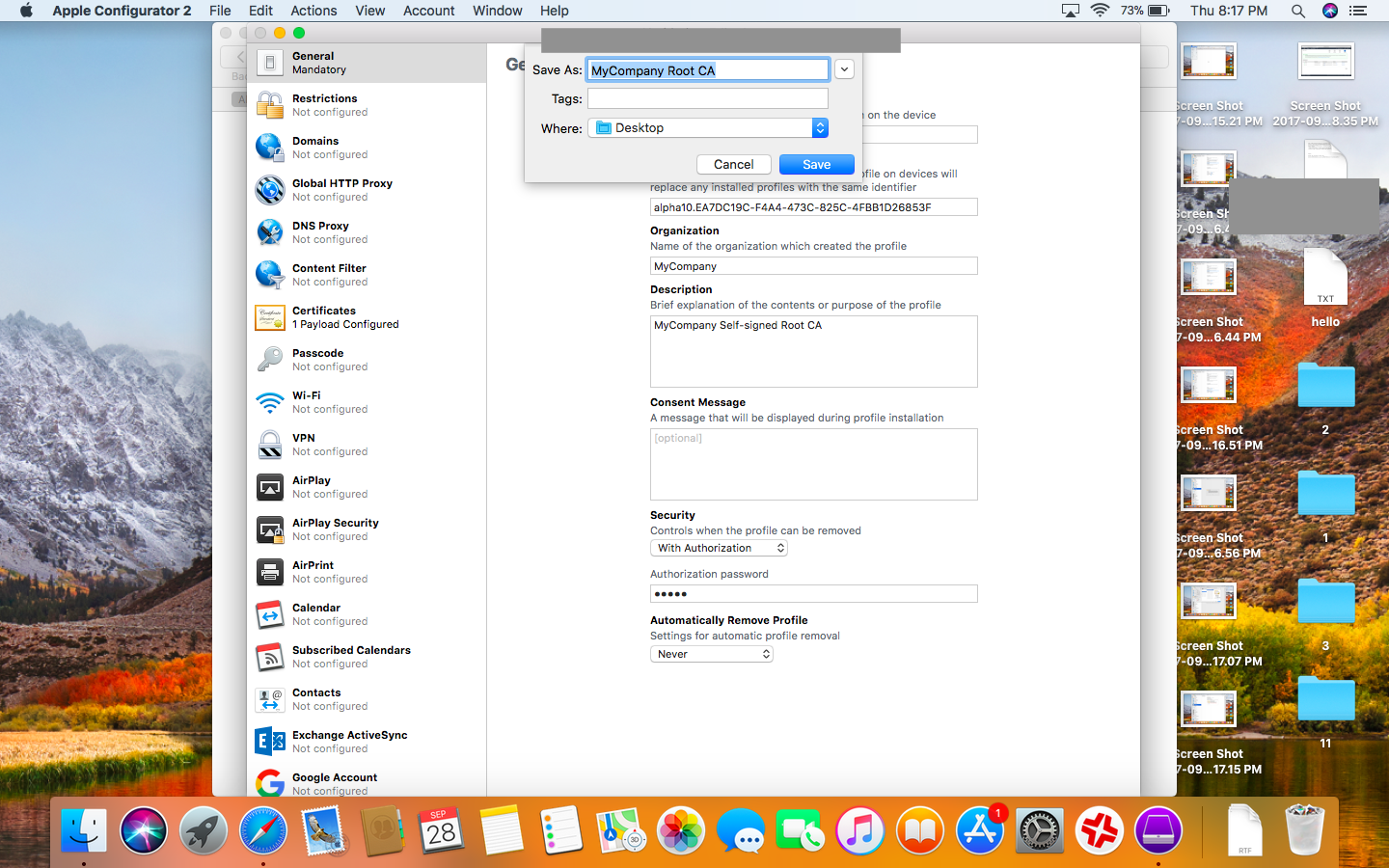Open the Content Filter icon
The height and width of the screenshot is (868, 1389).
click(x=270, y=275)
